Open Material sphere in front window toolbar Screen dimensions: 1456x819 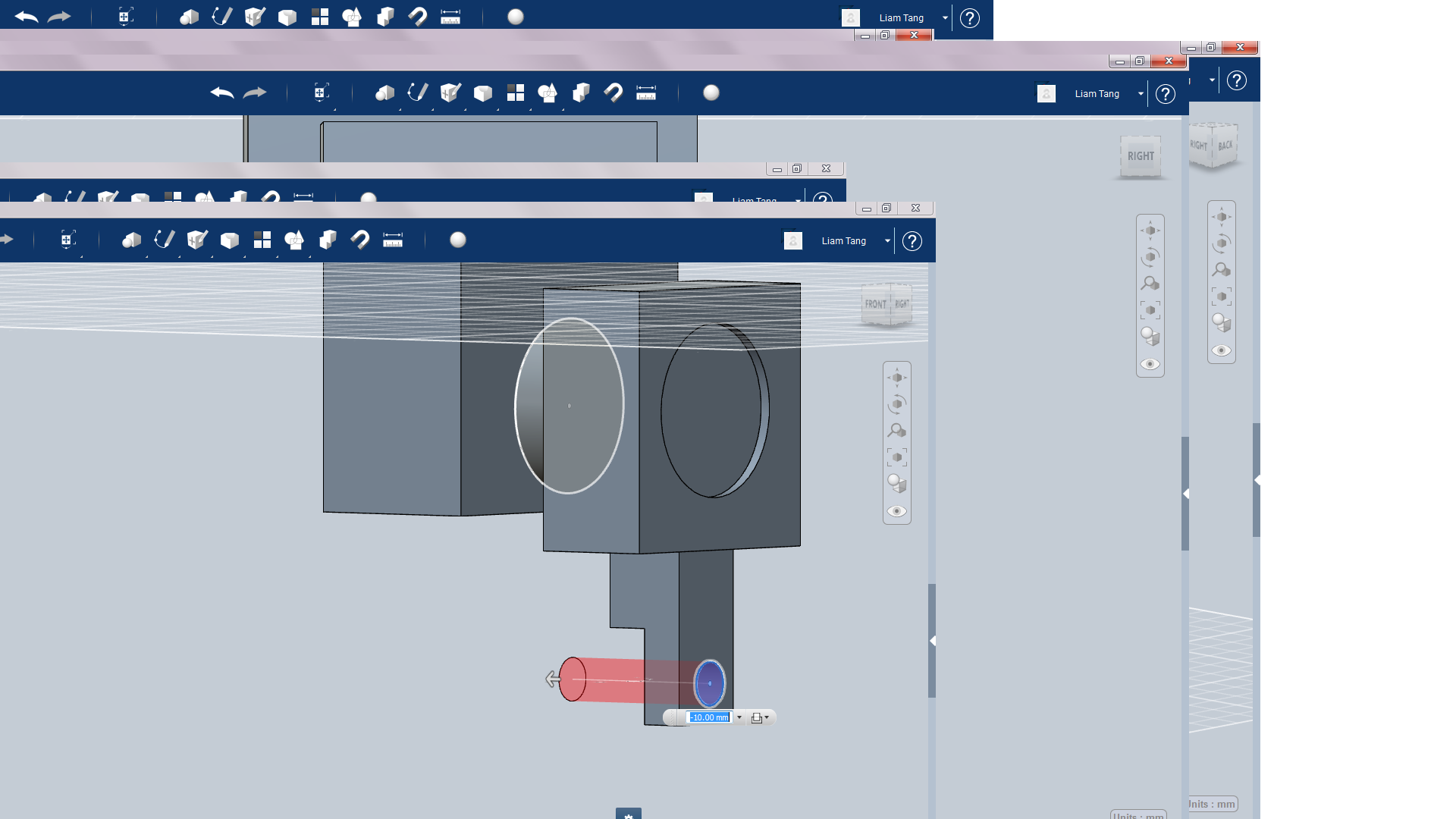click(x=458, y=240)
